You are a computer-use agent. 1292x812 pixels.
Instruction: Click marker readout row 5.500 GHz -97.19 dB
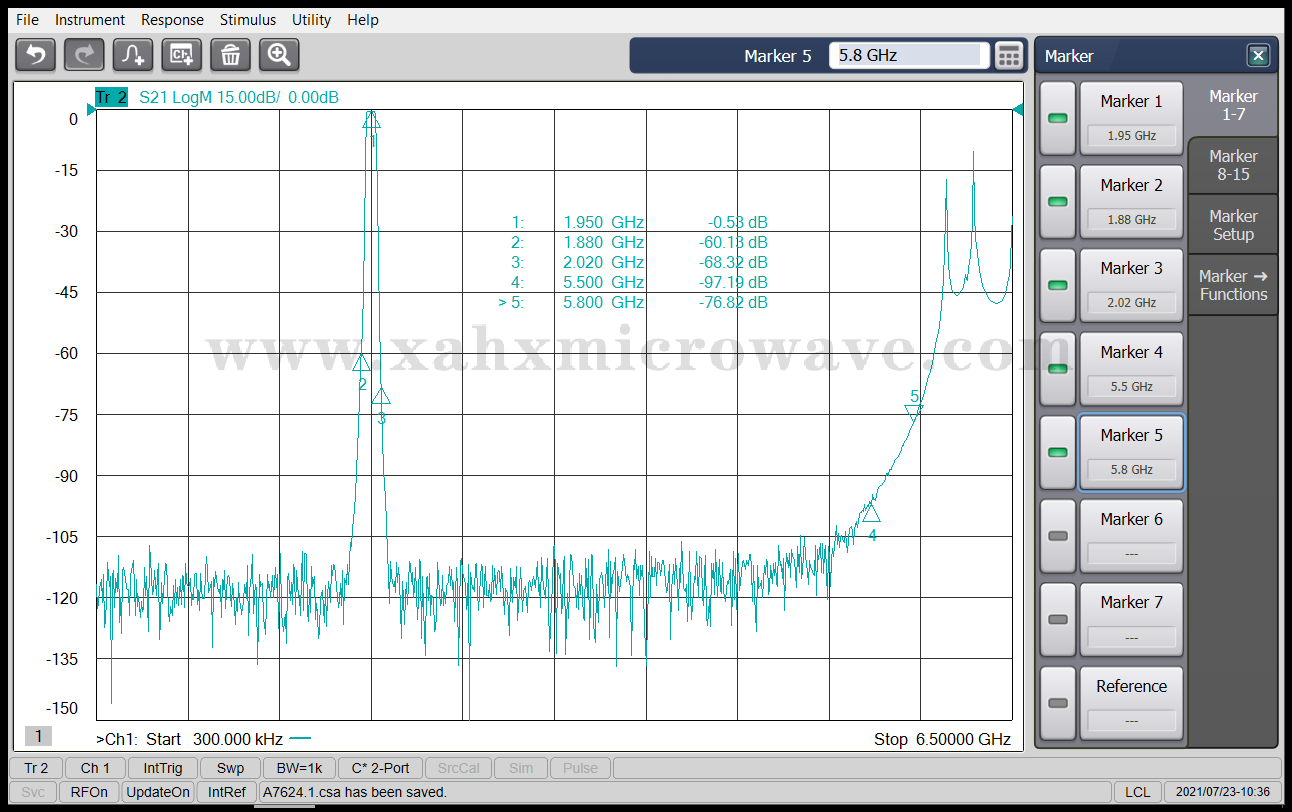tap(640, 282)
